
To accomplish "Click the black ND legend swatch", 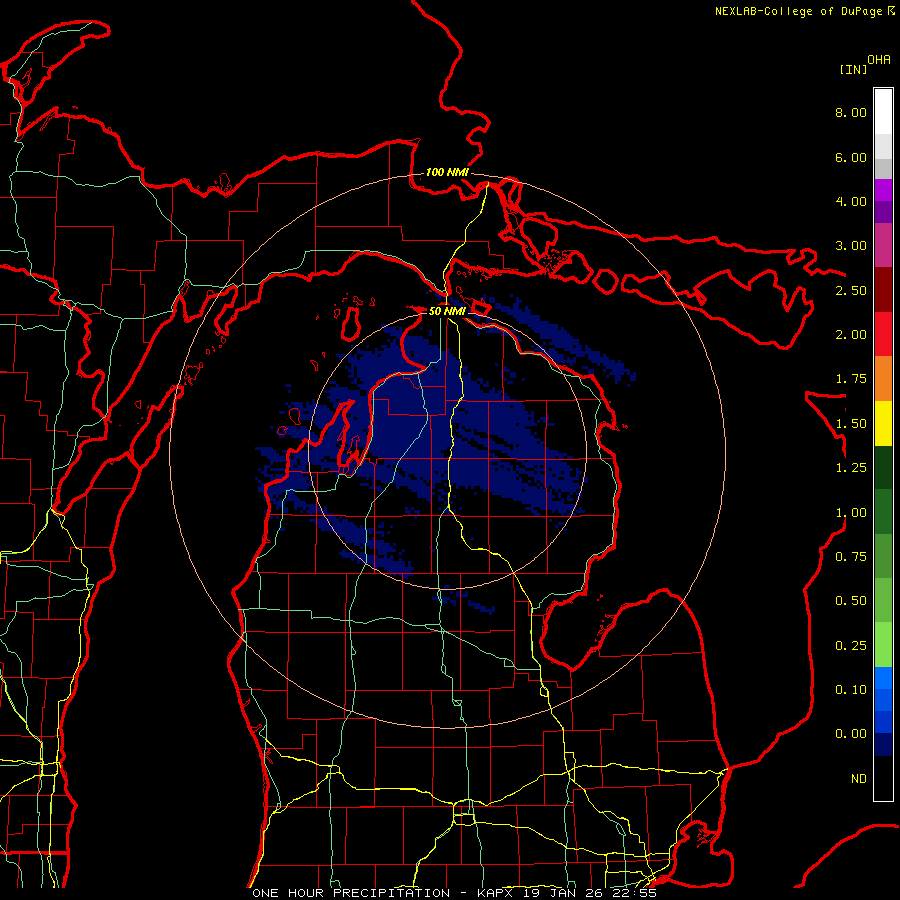I will [883, 778].
